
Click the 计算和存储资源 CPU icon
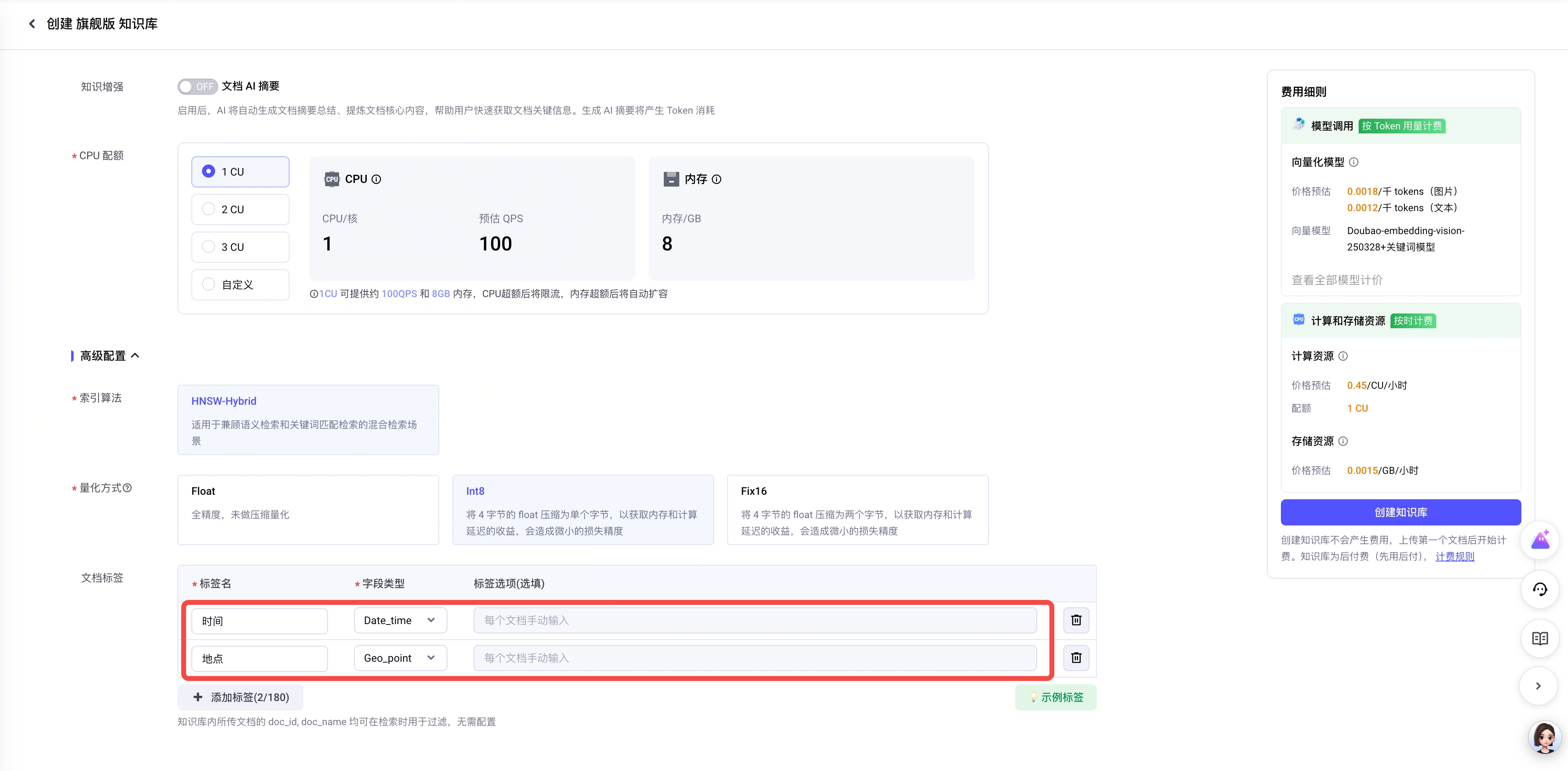(1298, 320)
